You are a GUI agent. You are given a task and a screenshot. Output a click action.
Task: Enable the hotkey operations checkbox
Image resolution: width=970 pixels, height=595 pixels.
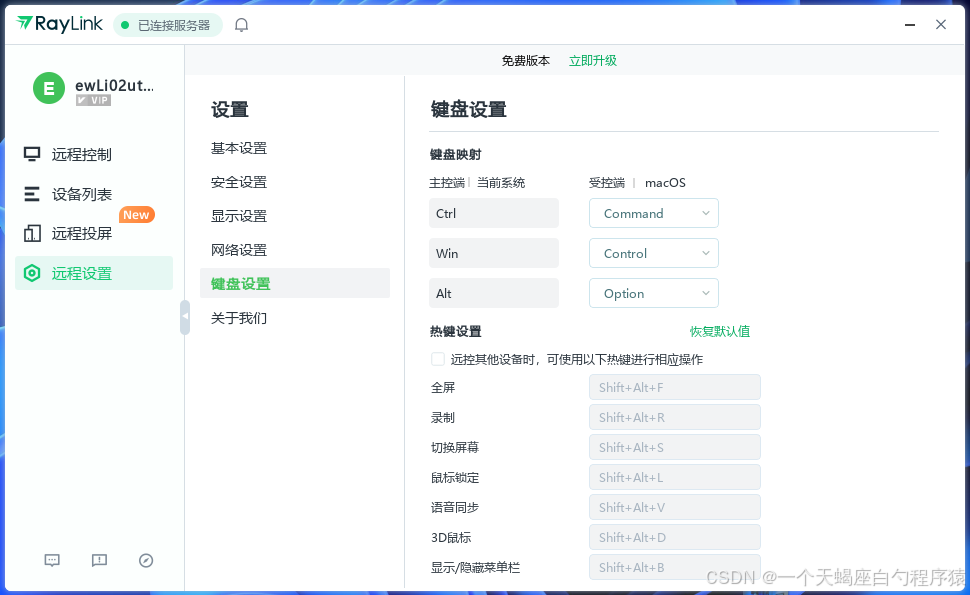(x=437, y=359)
